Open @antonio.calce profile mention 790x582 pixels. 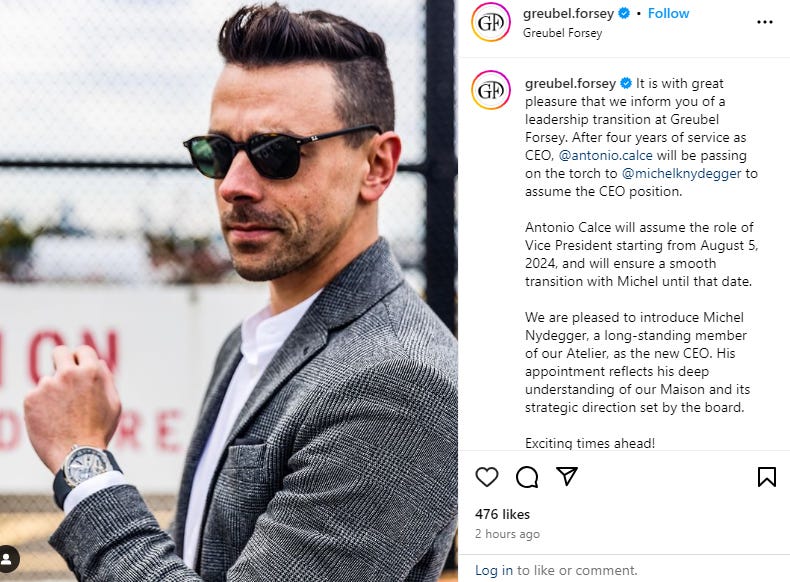[606, 156]
